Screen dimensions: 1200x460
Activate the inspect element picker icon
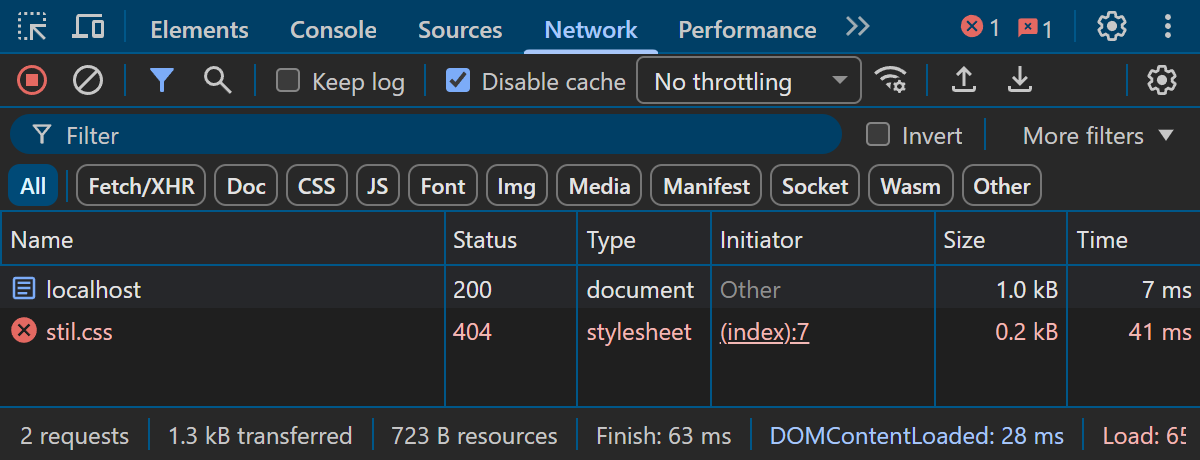[x=33, y=27]
